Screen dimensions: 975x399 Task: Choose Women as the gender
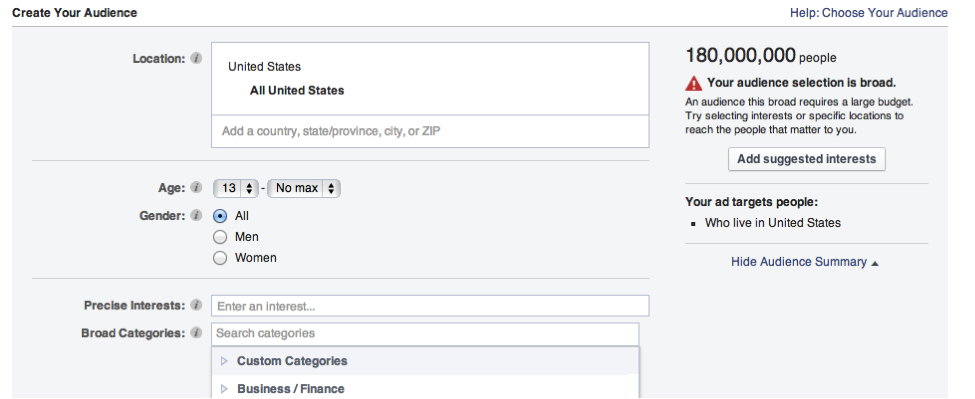[x=220, y=258]
